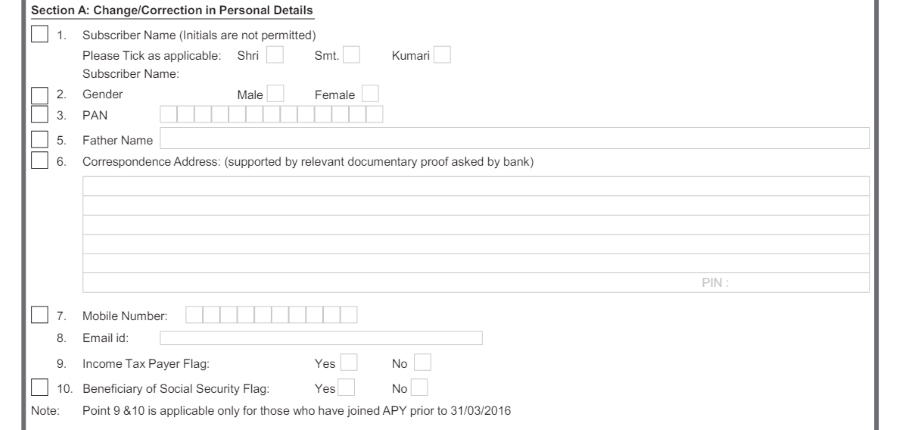Click the Email id input field
The image size is (900, 430).
coord(321,338)
